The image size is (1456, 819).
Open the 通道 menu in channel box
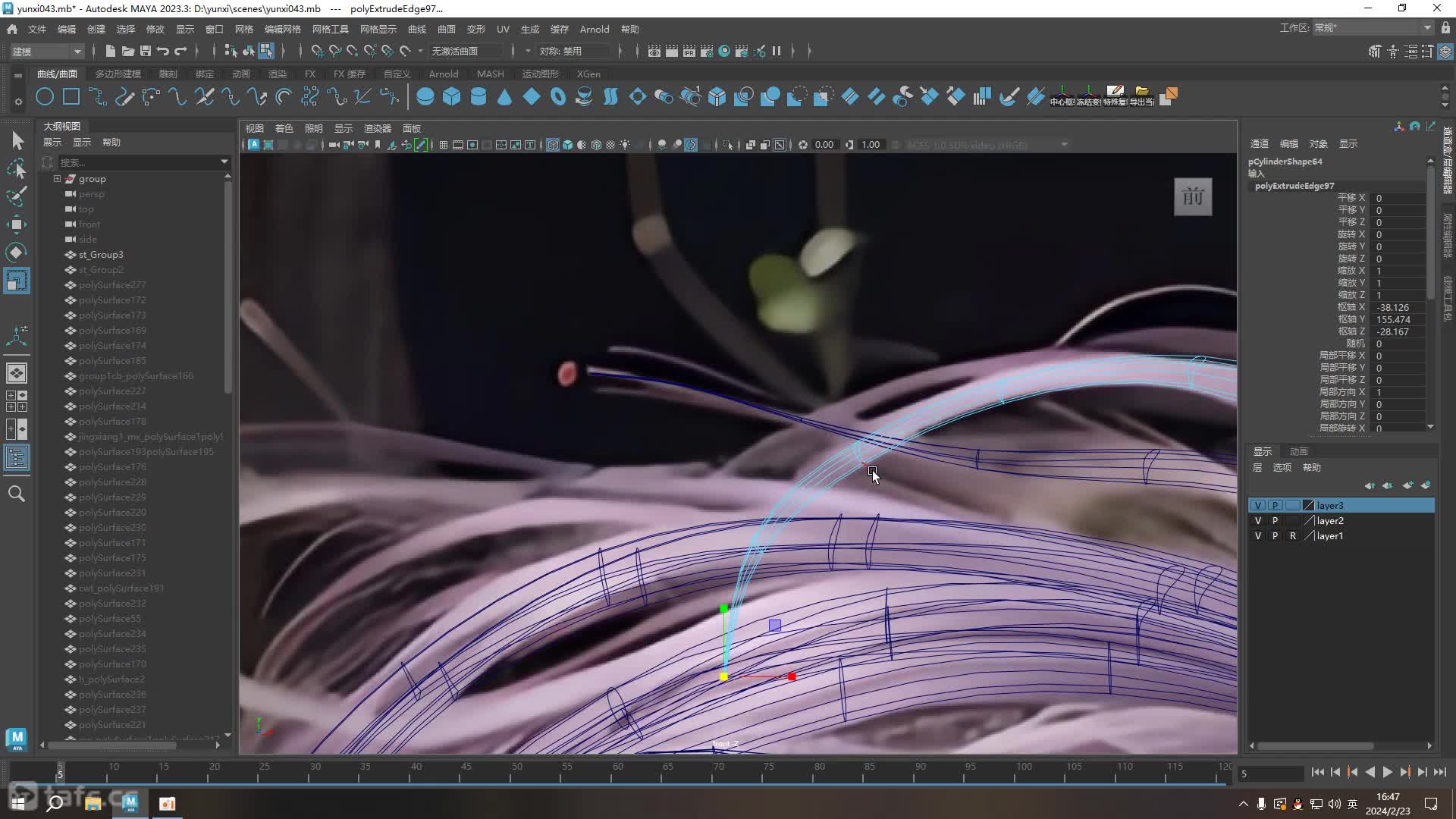(x=1259, y=143)
